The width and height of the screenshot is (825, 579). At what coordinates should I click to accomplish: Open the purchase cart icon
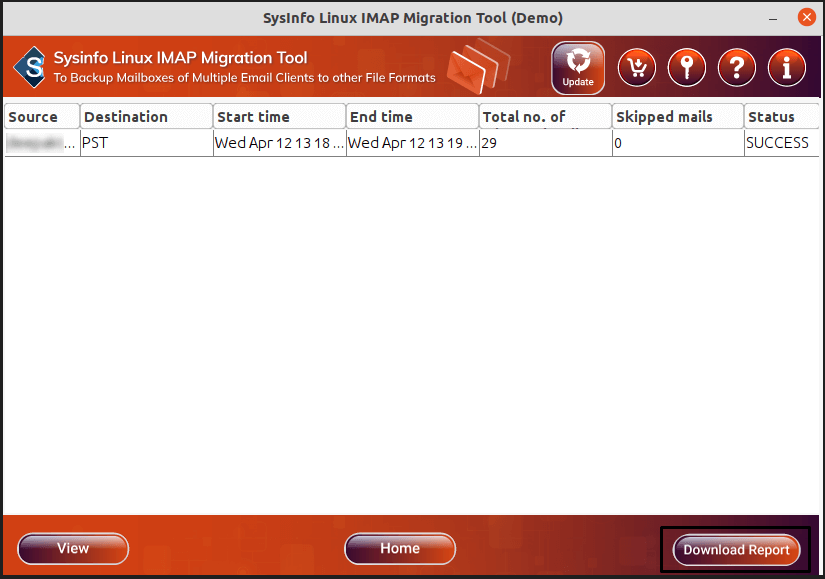[637, 67]
